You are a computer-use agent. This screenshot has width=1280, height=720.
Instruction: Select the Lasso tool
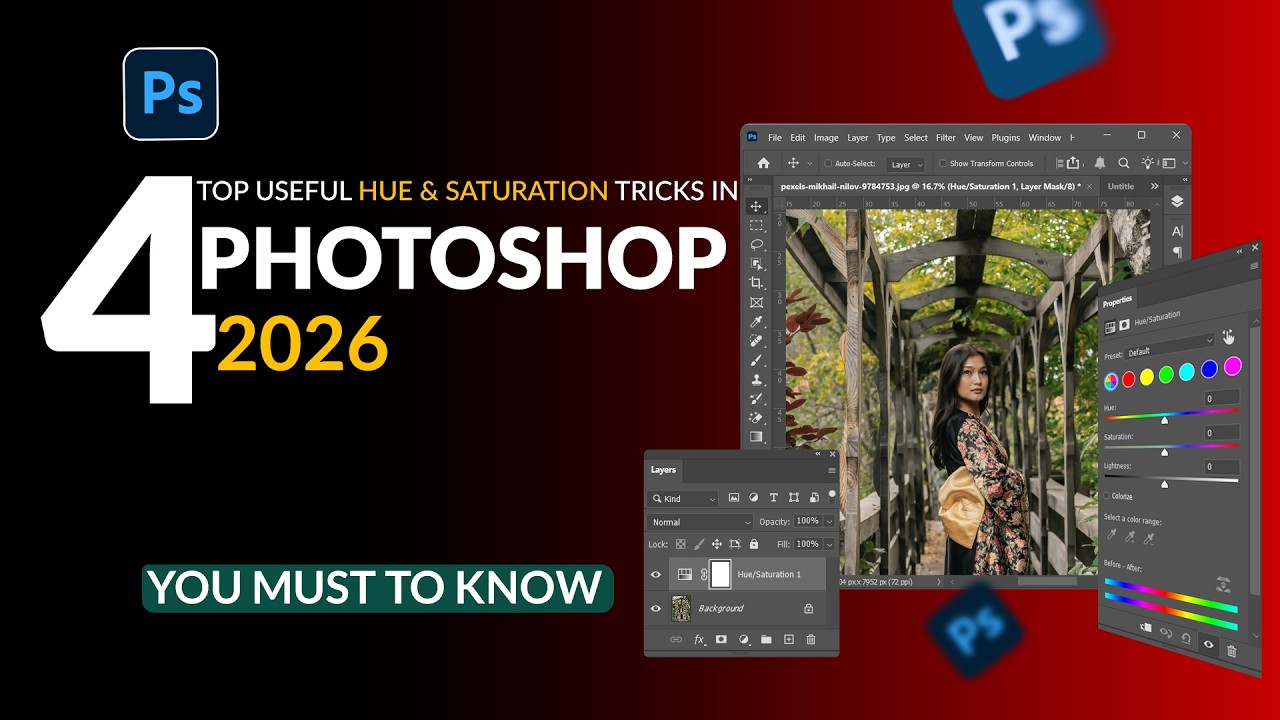click(x=756, y=244)
